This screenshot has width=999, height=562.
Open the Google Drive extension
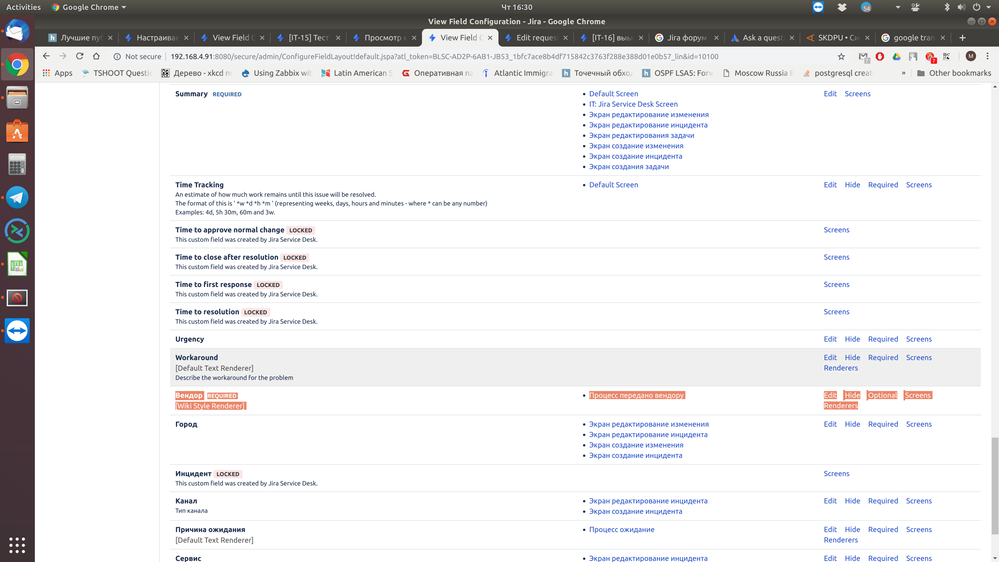(x=896, y=56)
